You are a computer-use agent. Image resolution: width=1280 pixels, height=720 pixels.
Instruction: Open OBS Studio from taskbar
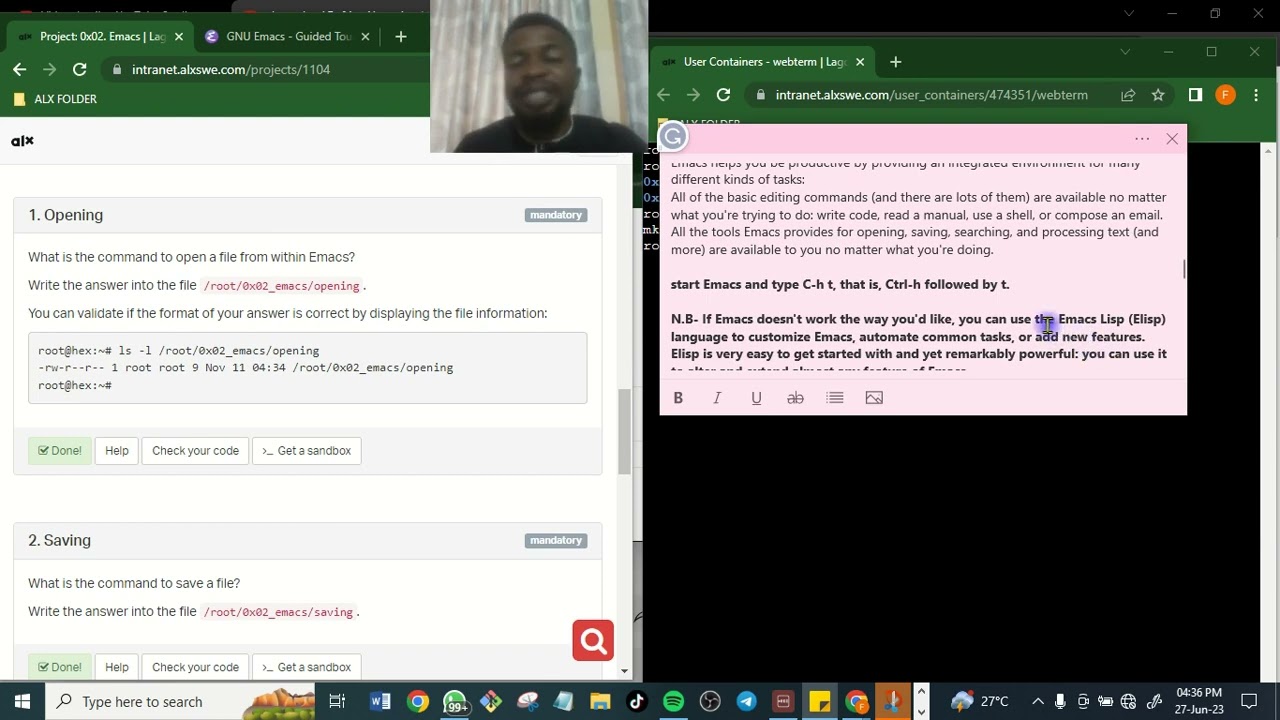(x=710, y=702)
